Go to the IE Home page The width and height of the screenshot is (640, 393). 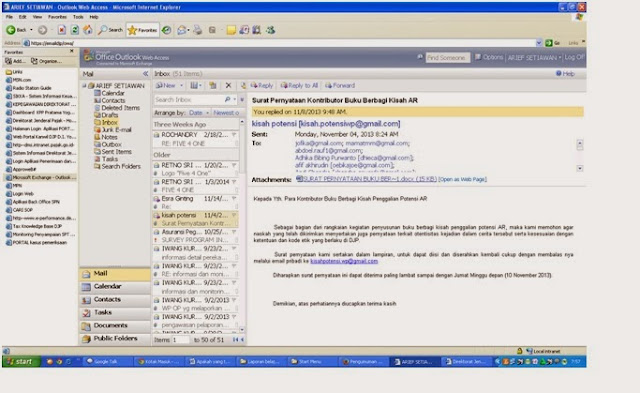(88, 30)
